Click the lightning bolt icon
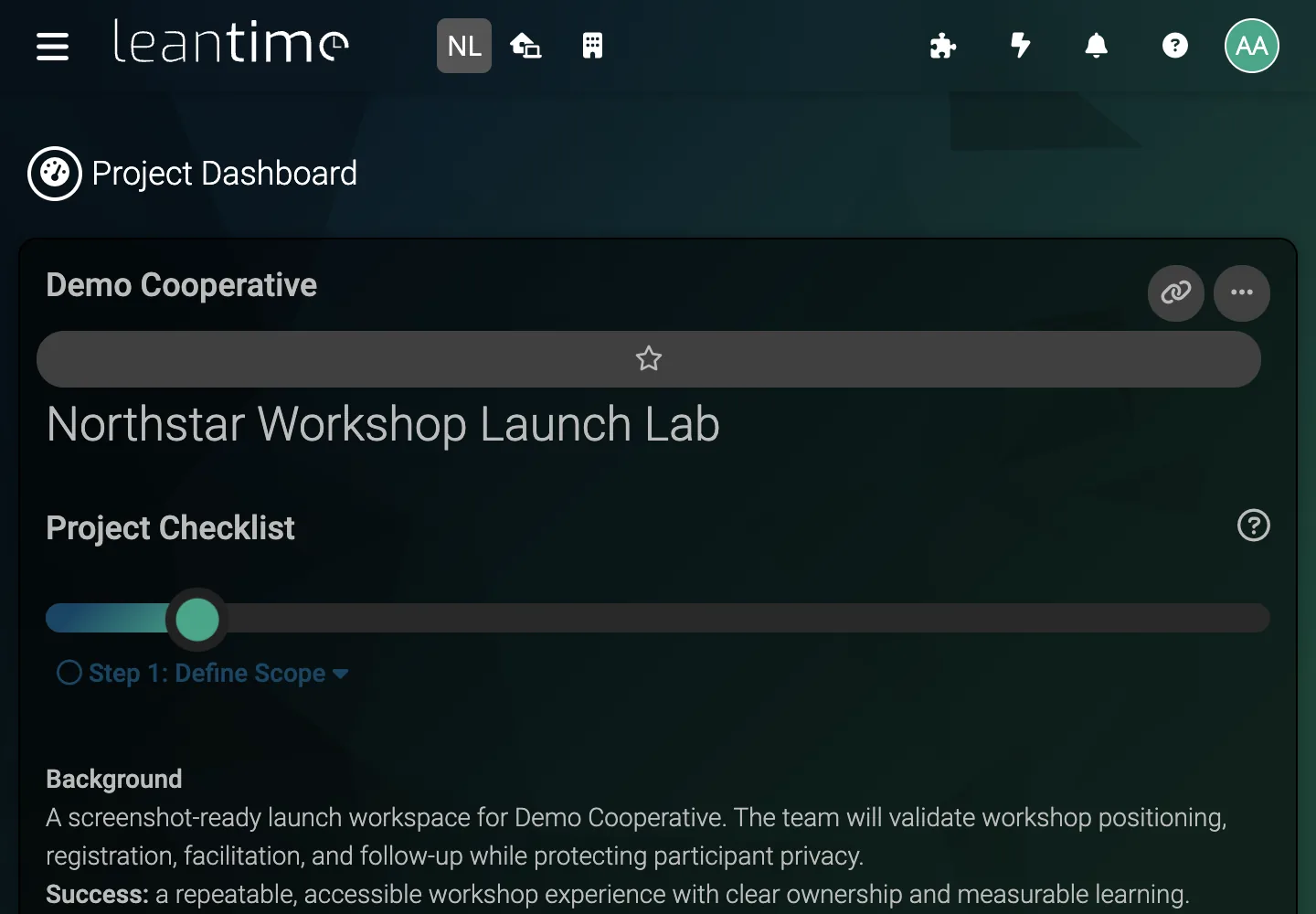The height and width of the screenshot is (914, 1316). (1020, 45)
